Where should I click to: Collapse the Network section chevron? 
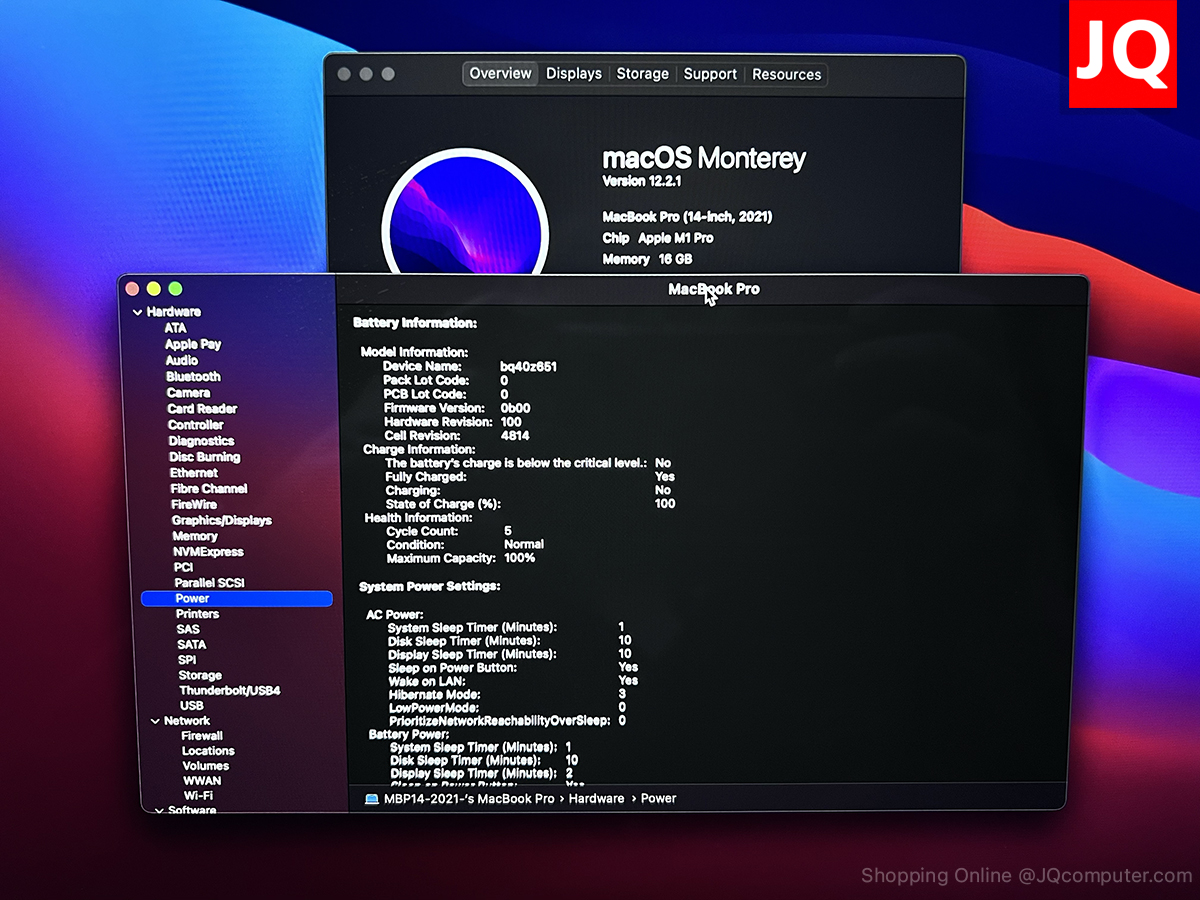[x=155, y=721]
